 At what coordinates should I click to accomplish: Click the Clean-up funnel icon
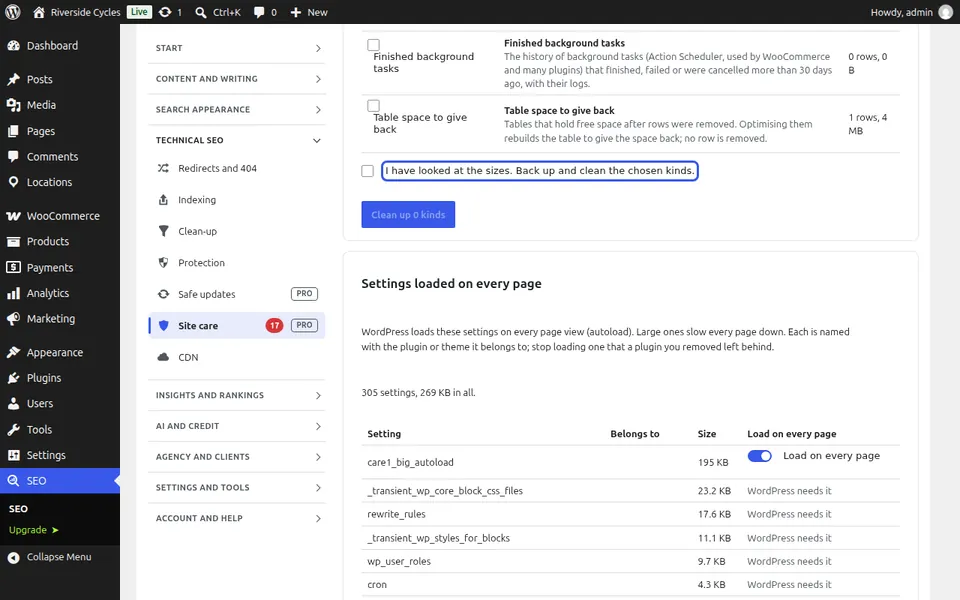163,231
